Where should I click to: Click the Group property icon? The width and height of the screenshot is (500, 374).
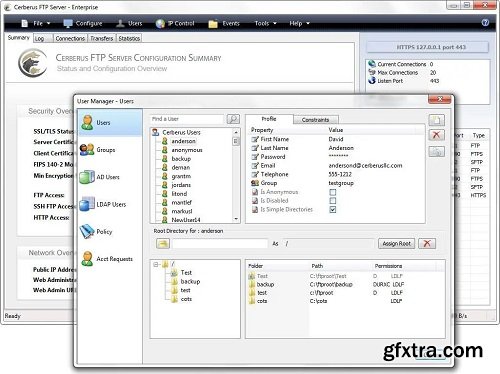255,183
